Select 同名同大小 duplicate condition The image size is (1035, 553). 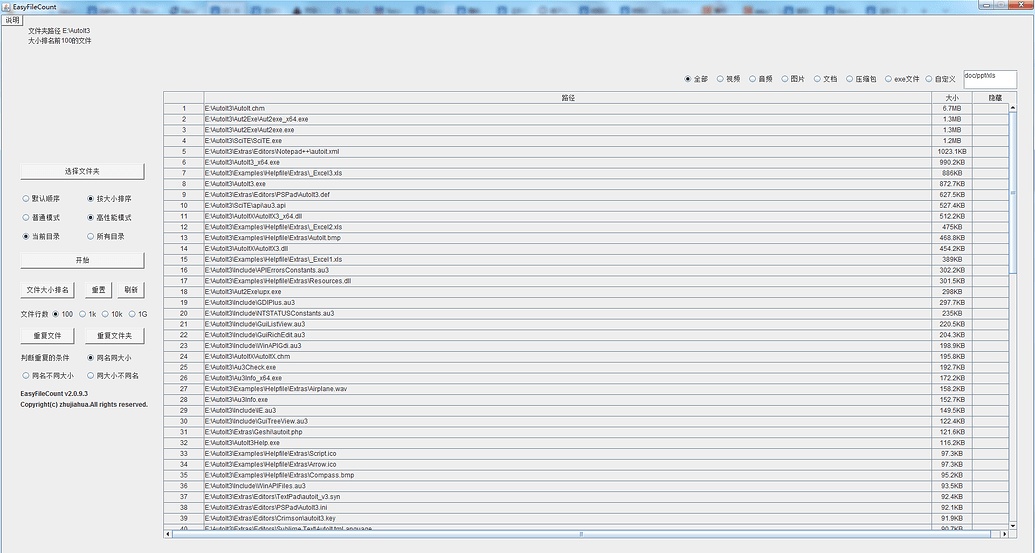point(110,358)
